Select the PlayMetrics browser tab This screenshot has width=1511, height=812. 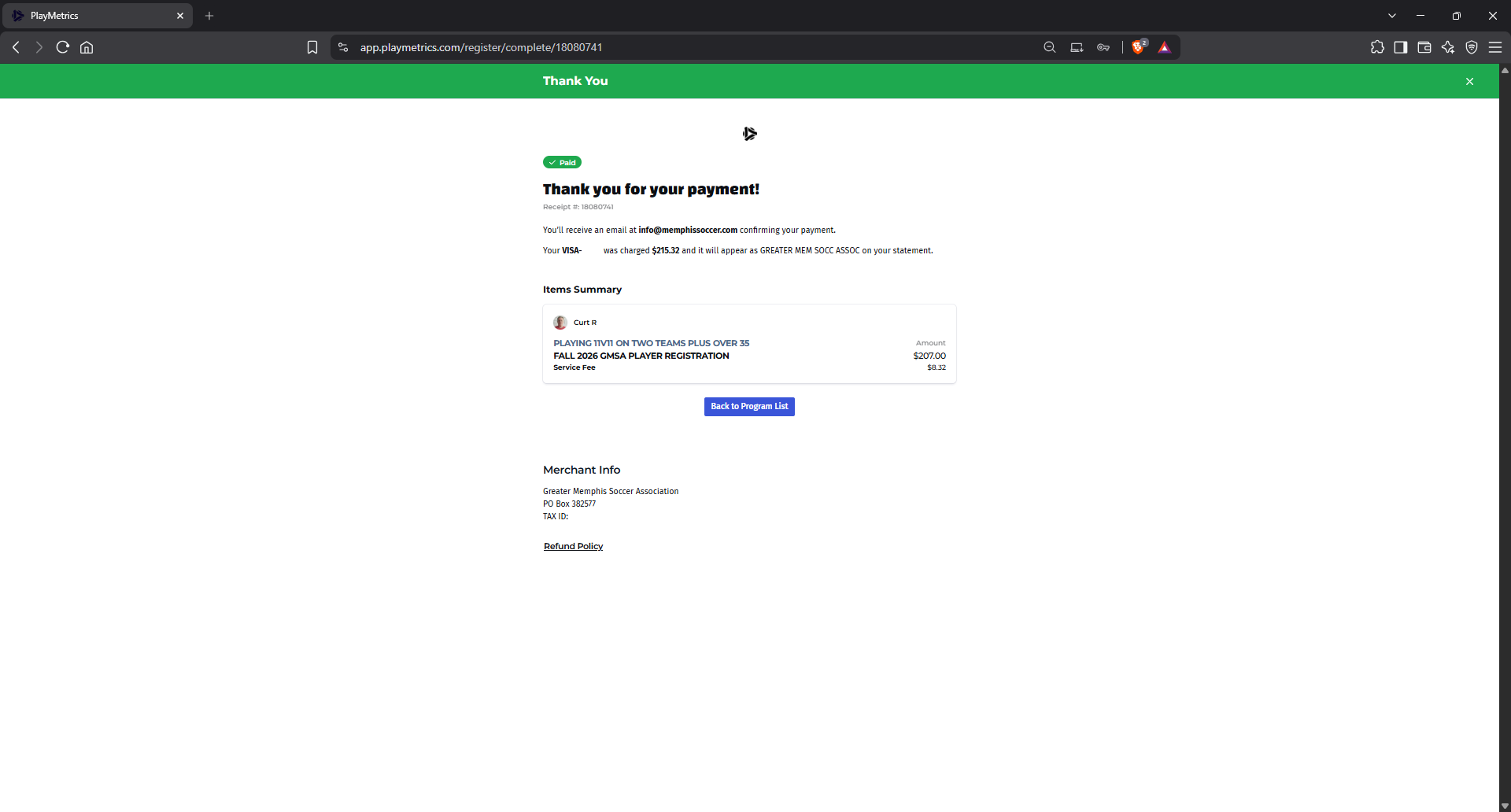(98, 16)
